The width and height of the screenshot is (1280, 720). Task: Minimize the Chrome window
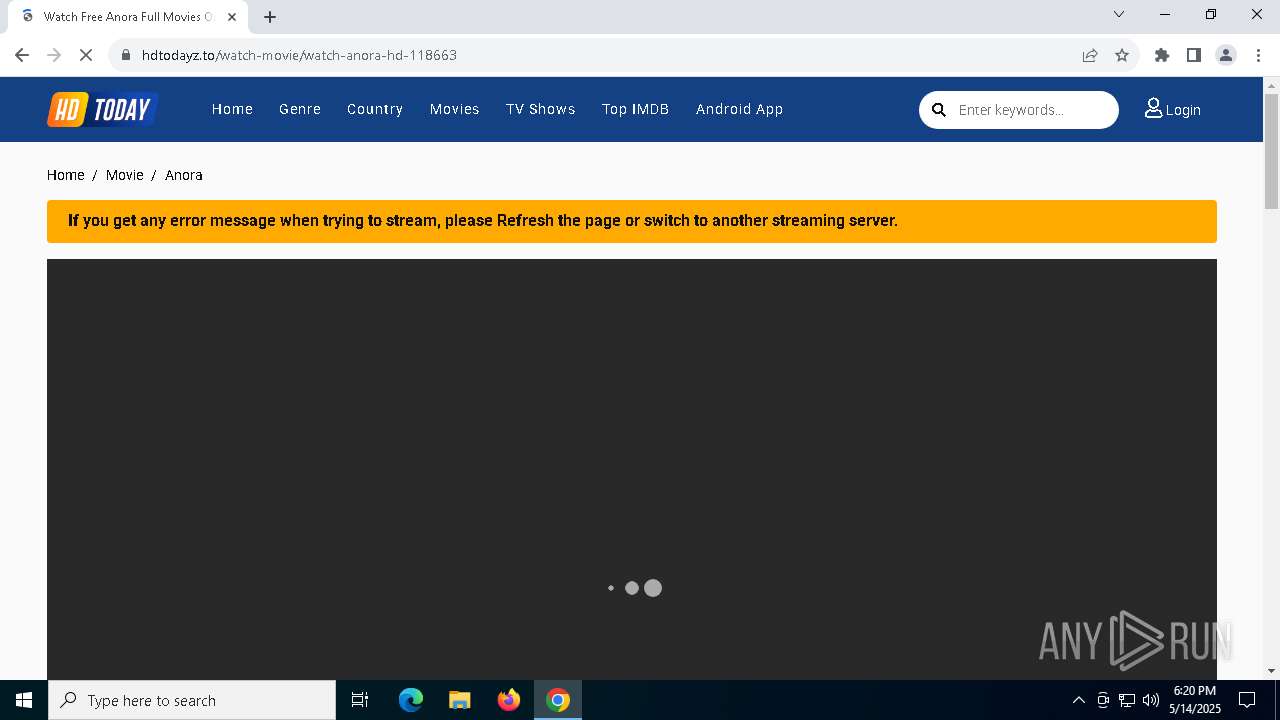coord(1165,14)
